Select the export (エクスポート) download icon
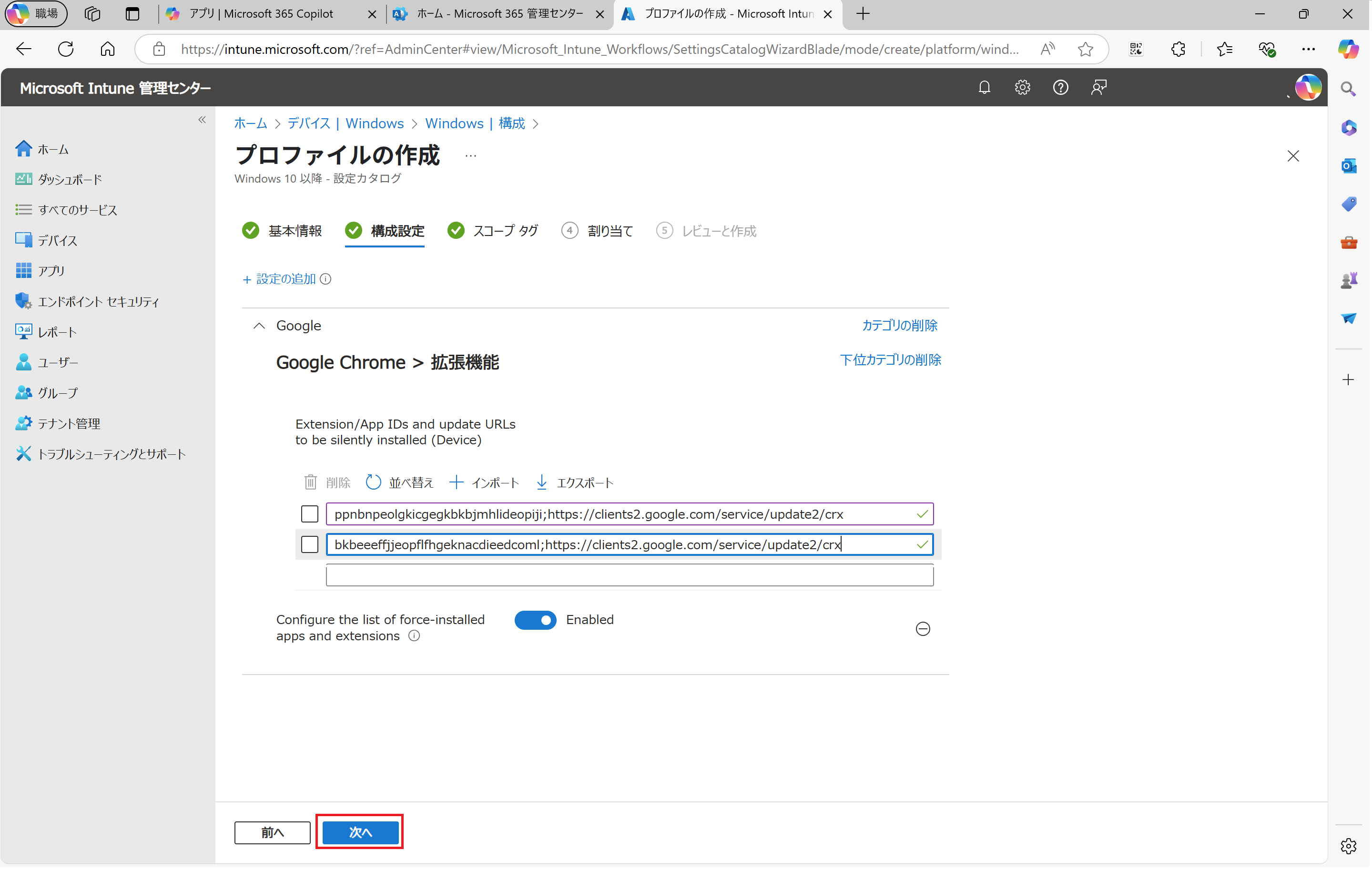This screenshot has width=1372, height=871. click(x=541, y=482)
